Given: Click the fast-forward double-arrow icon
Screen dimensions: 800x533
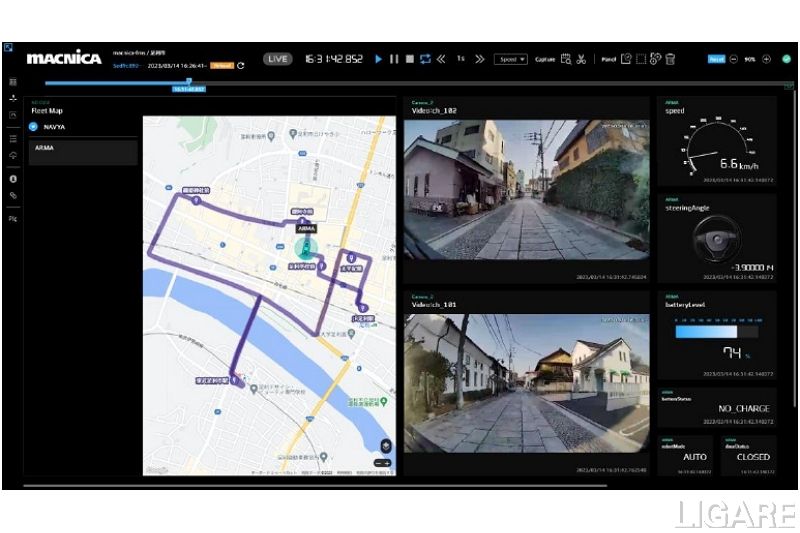Looking at the screenshot, I should (x=479, y=60).
